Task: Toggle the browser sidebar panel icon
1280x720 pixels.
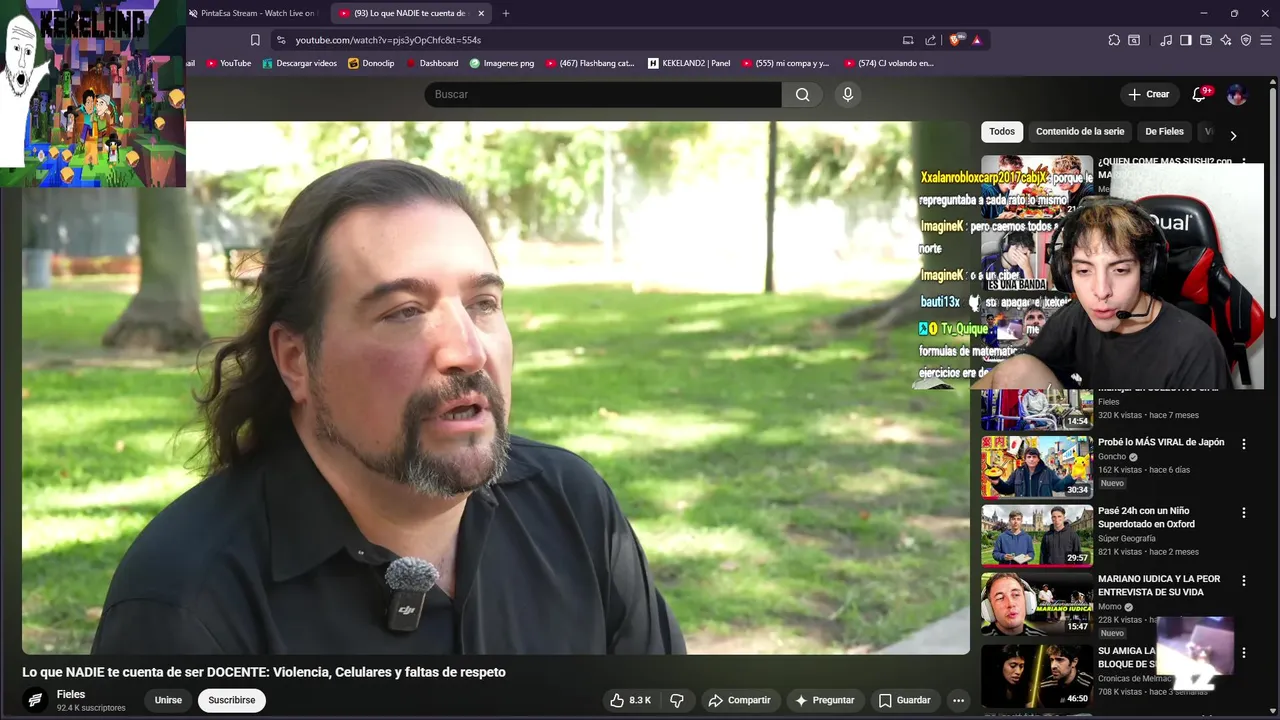Action: (x=1186, y=40)
